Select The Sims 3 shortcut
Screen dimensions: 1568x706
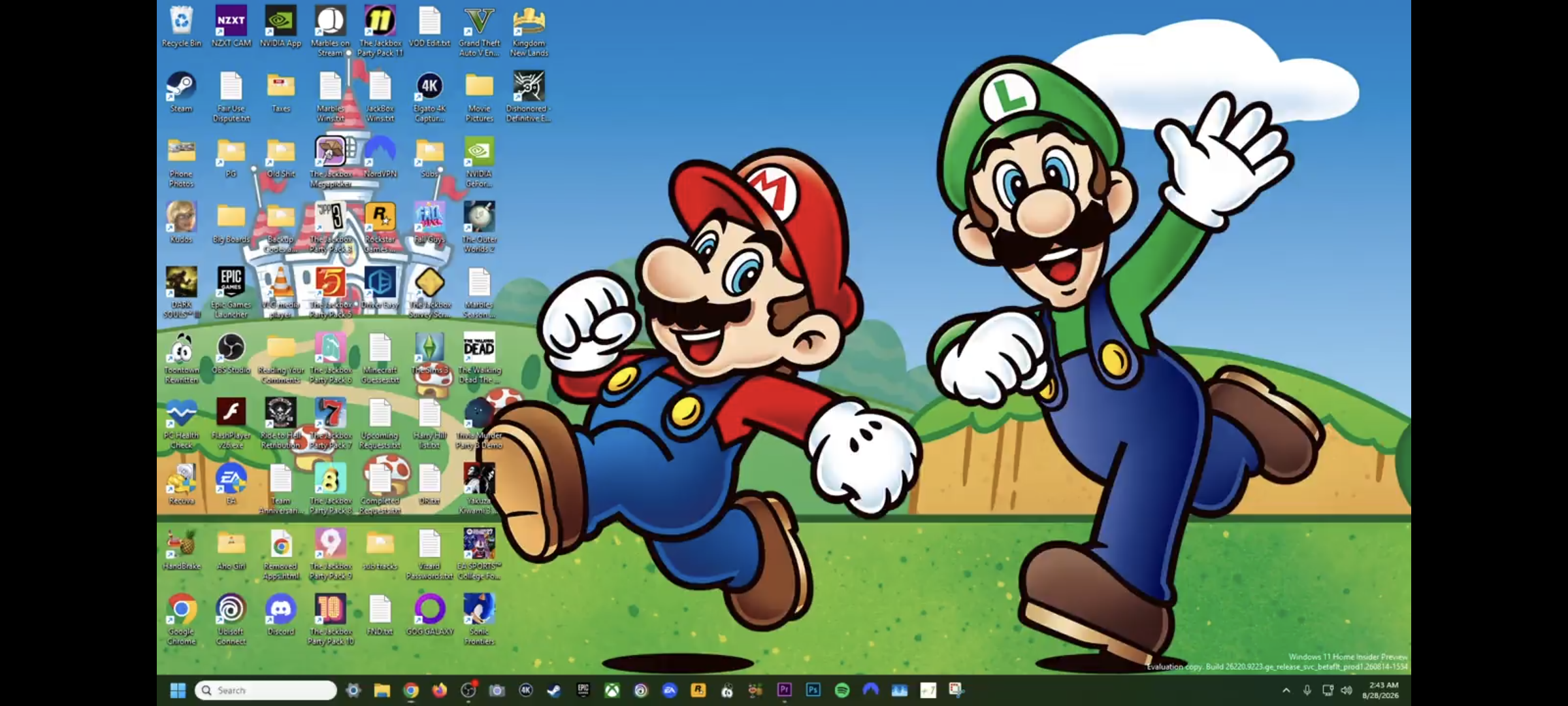[x=430, y=353]
